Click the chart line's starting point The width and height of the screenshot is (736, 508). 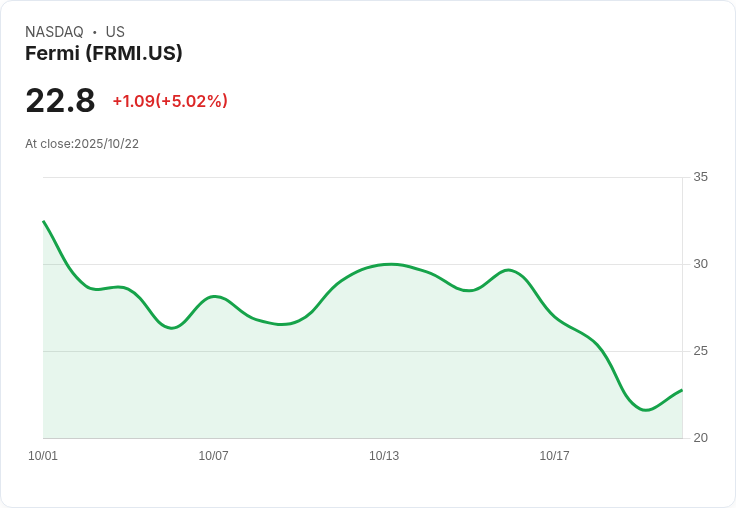pyautogui.click(x=44, y=221)
